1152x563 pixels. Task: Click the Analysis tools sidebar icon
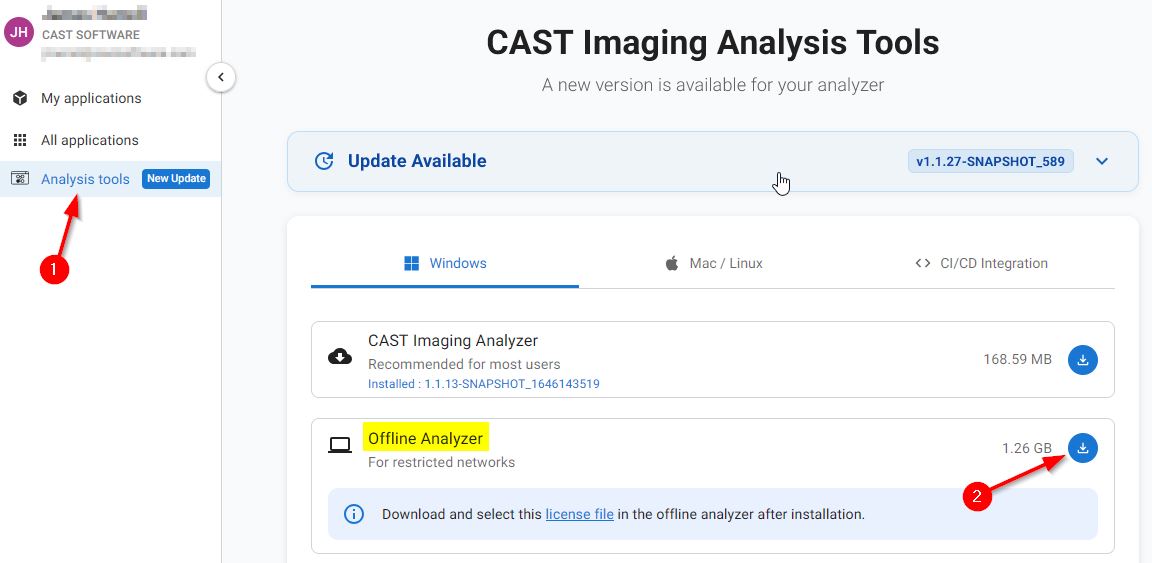pyautogui.click(x=19, y=179)
